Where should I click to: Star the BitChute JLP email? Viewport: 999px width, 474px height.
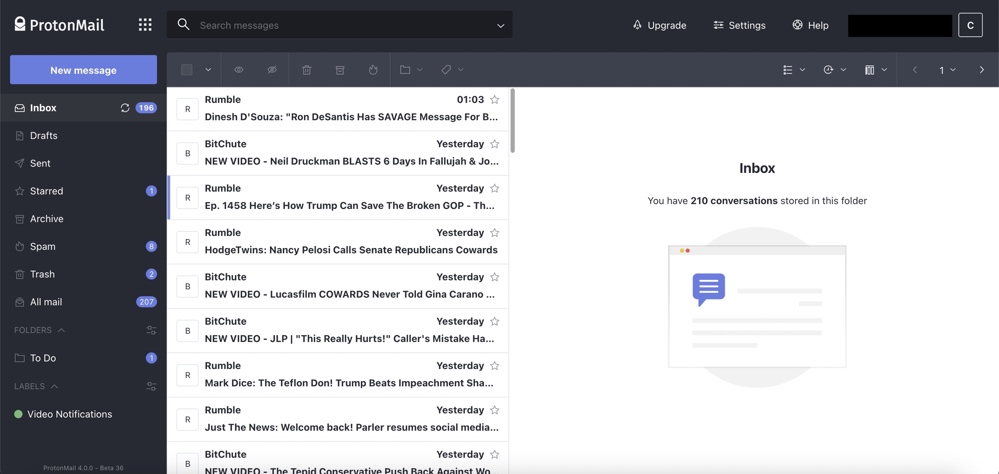[494, 321]
